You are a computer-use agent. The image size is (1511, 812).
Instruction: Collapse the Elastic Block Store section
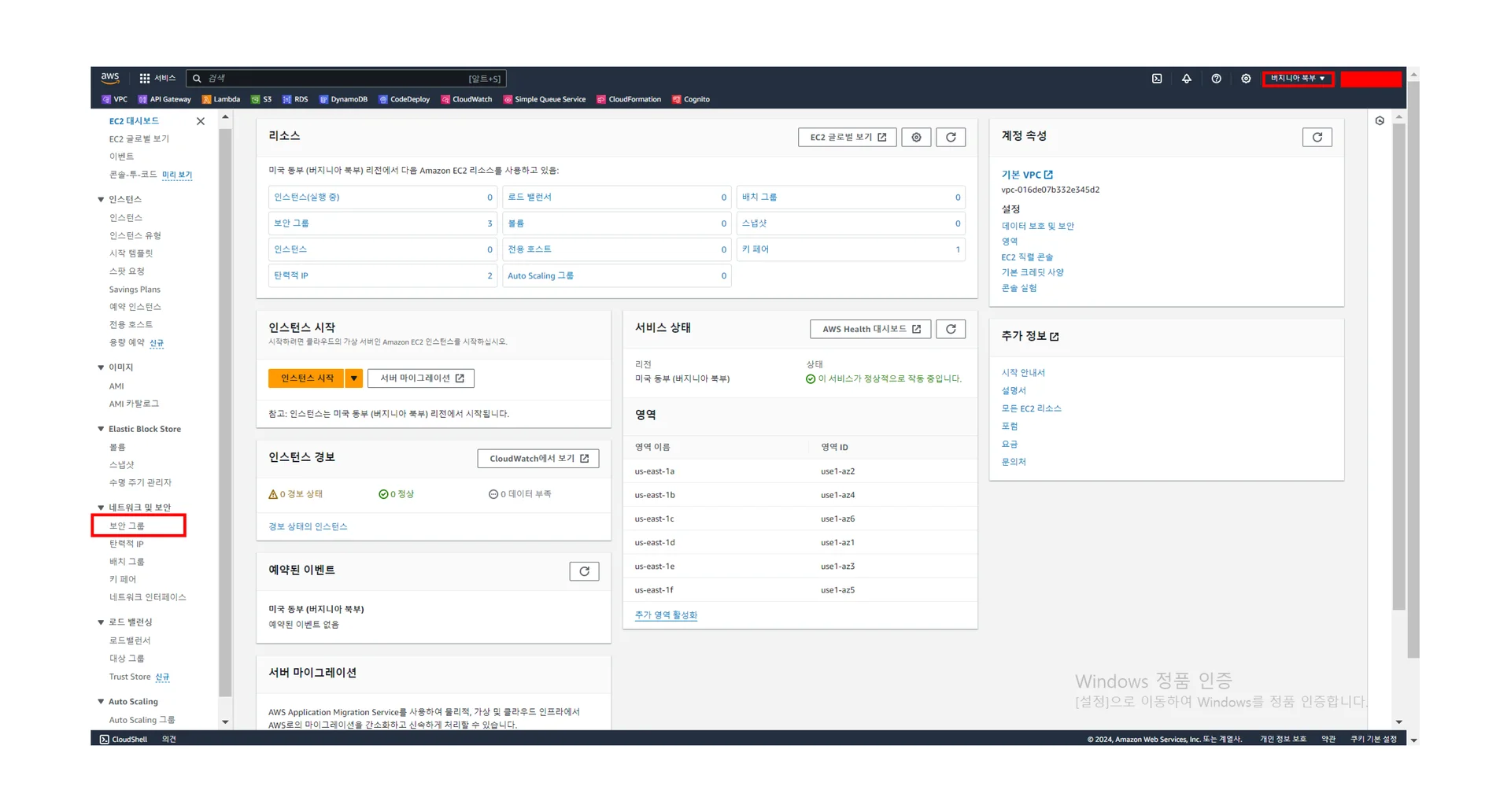point(101,430)
